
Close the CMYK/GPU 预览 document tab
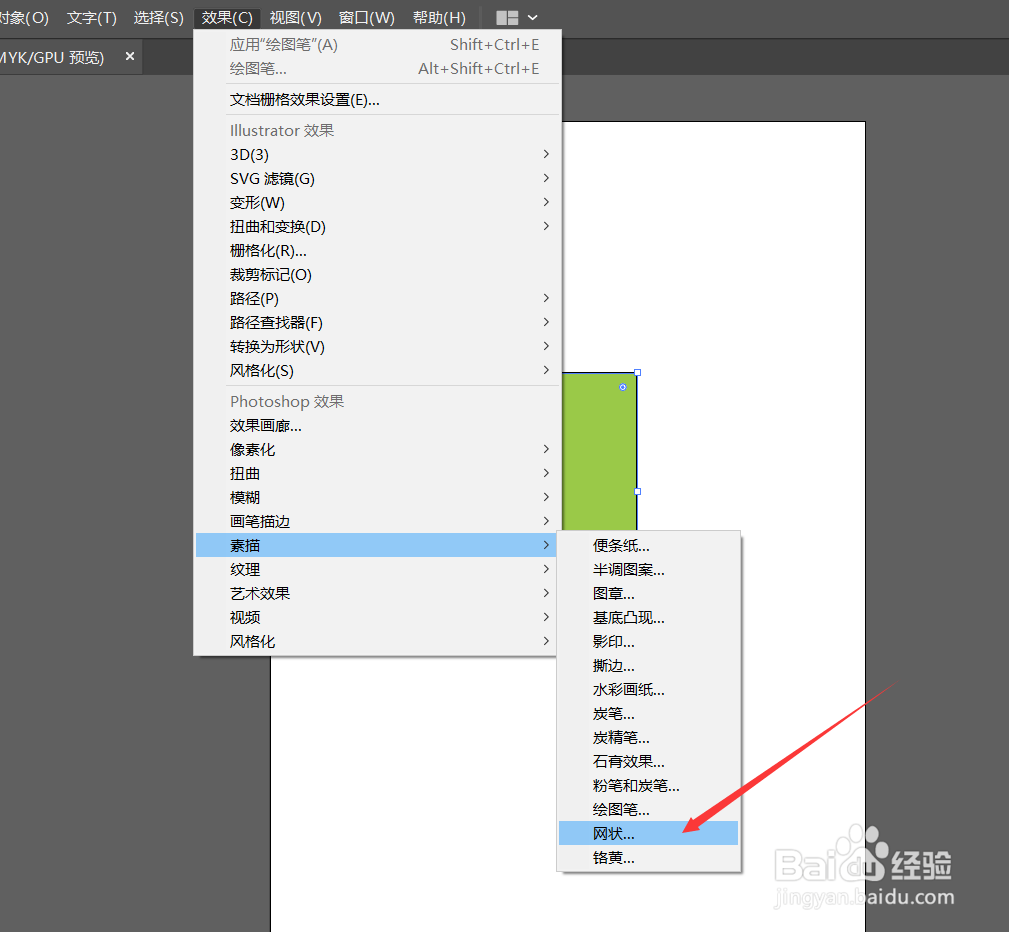tap(130, 56)
